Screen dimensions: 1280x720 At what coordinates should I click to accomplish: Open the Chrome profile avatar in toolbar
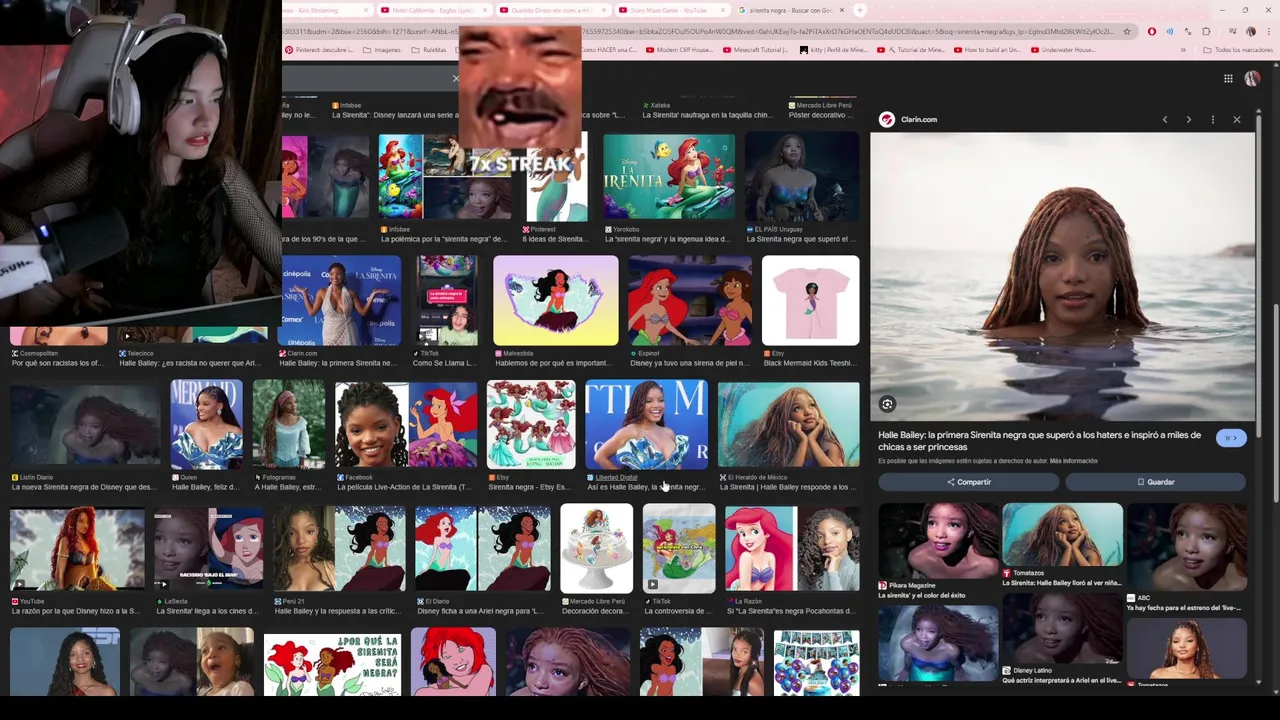point(1250,32)
